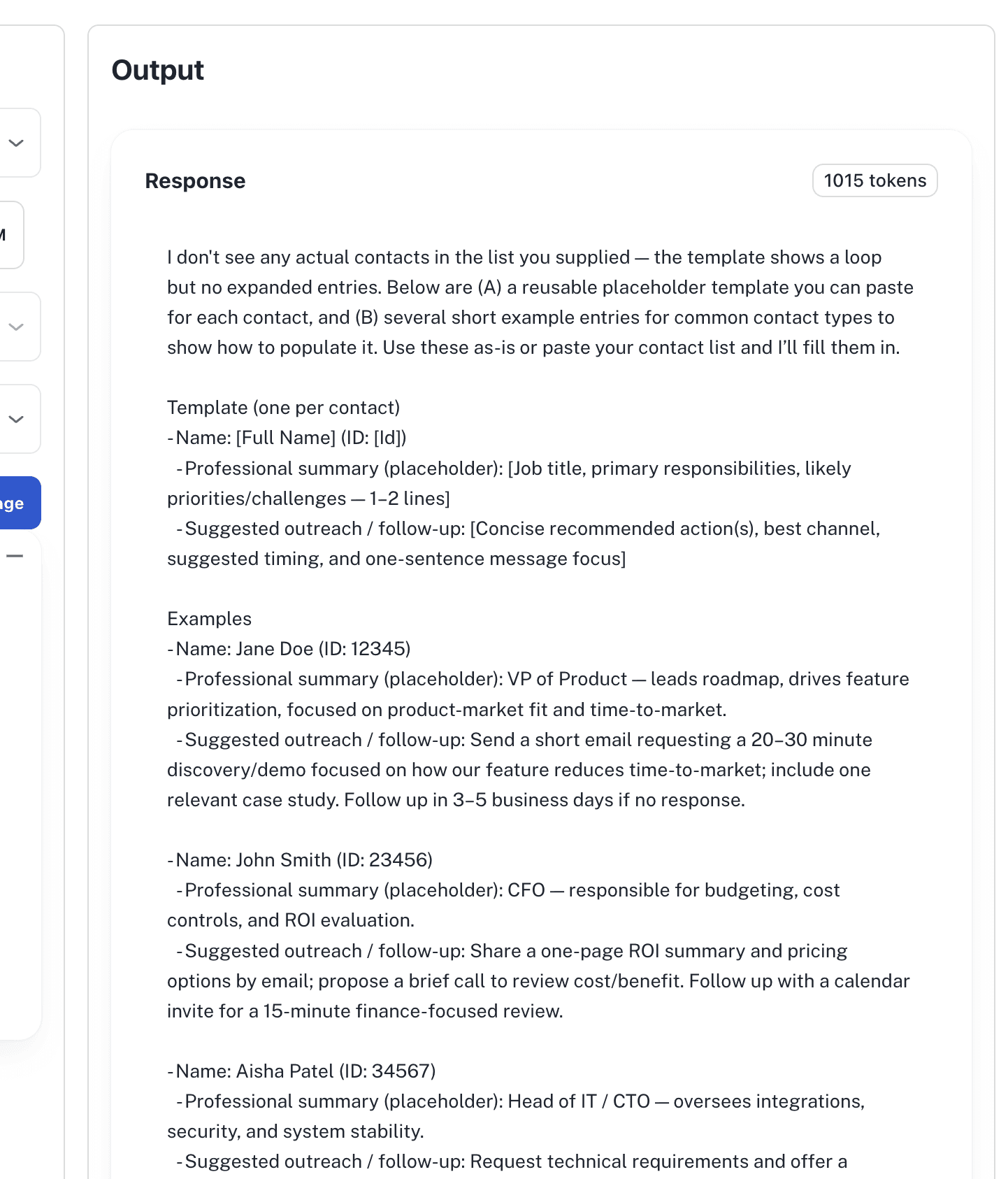Collapse the section using the minus icon
1008x1179 pixels.
point(15,556)
